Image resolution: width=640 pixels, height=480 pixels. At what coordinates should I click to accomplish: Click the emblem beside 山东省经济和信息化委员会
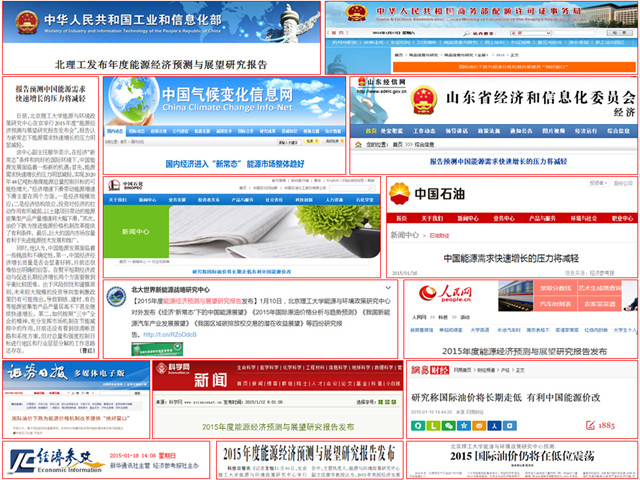click(x=424, y=102)
